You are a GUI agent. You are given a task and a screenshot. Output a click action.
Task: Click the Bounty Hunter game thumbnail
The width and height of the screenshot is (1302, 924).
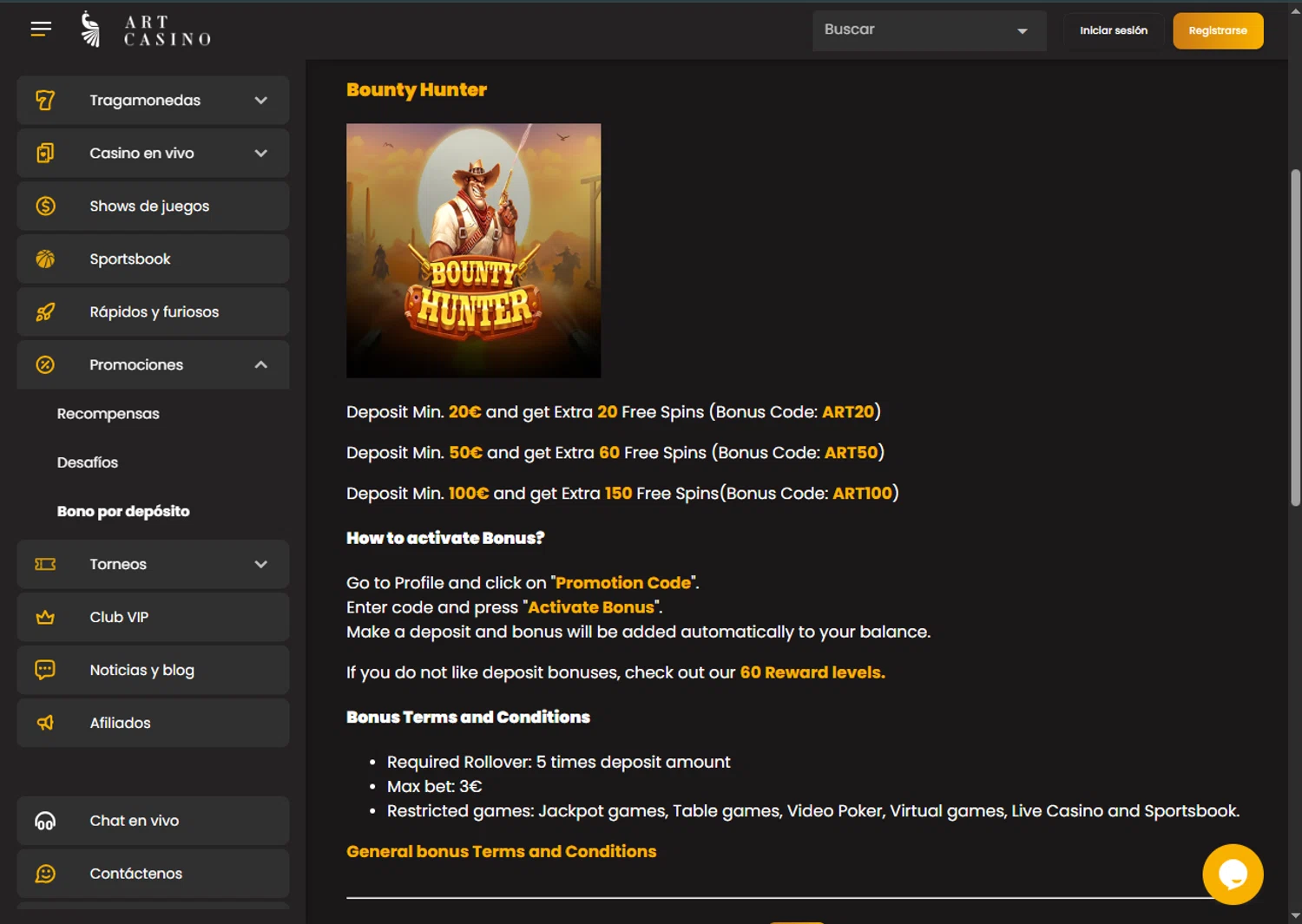[474, 251]
